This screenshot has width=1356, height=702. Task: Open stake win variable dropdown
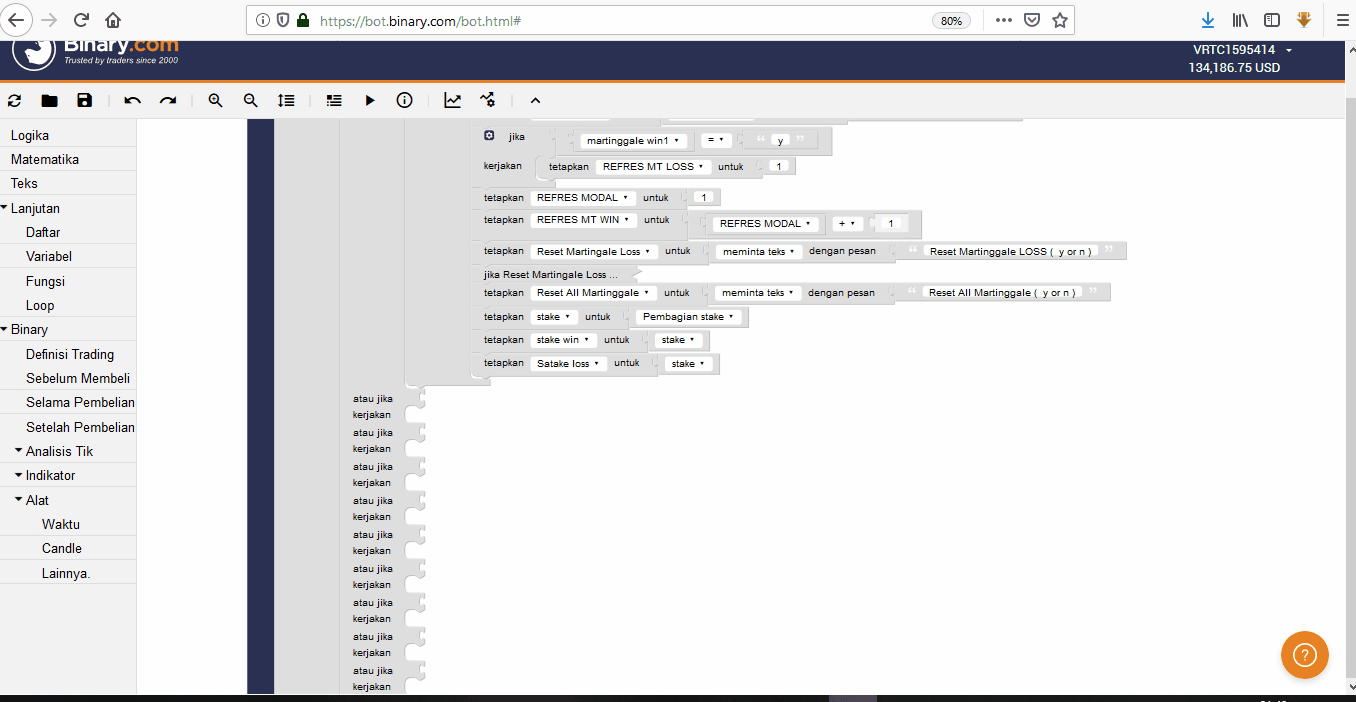[x=563, y=340]
